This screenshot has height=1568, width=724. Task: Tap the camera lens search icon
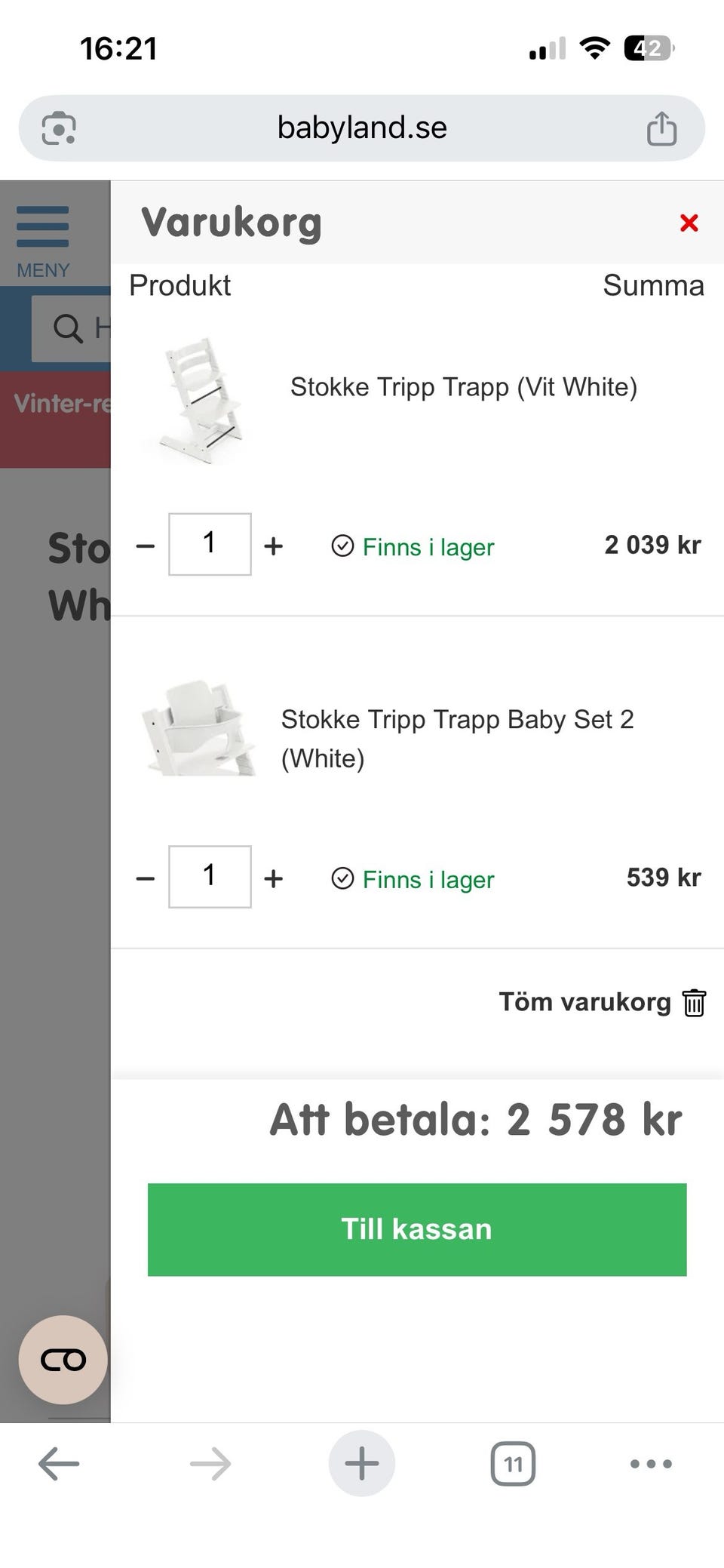(59, 128)
